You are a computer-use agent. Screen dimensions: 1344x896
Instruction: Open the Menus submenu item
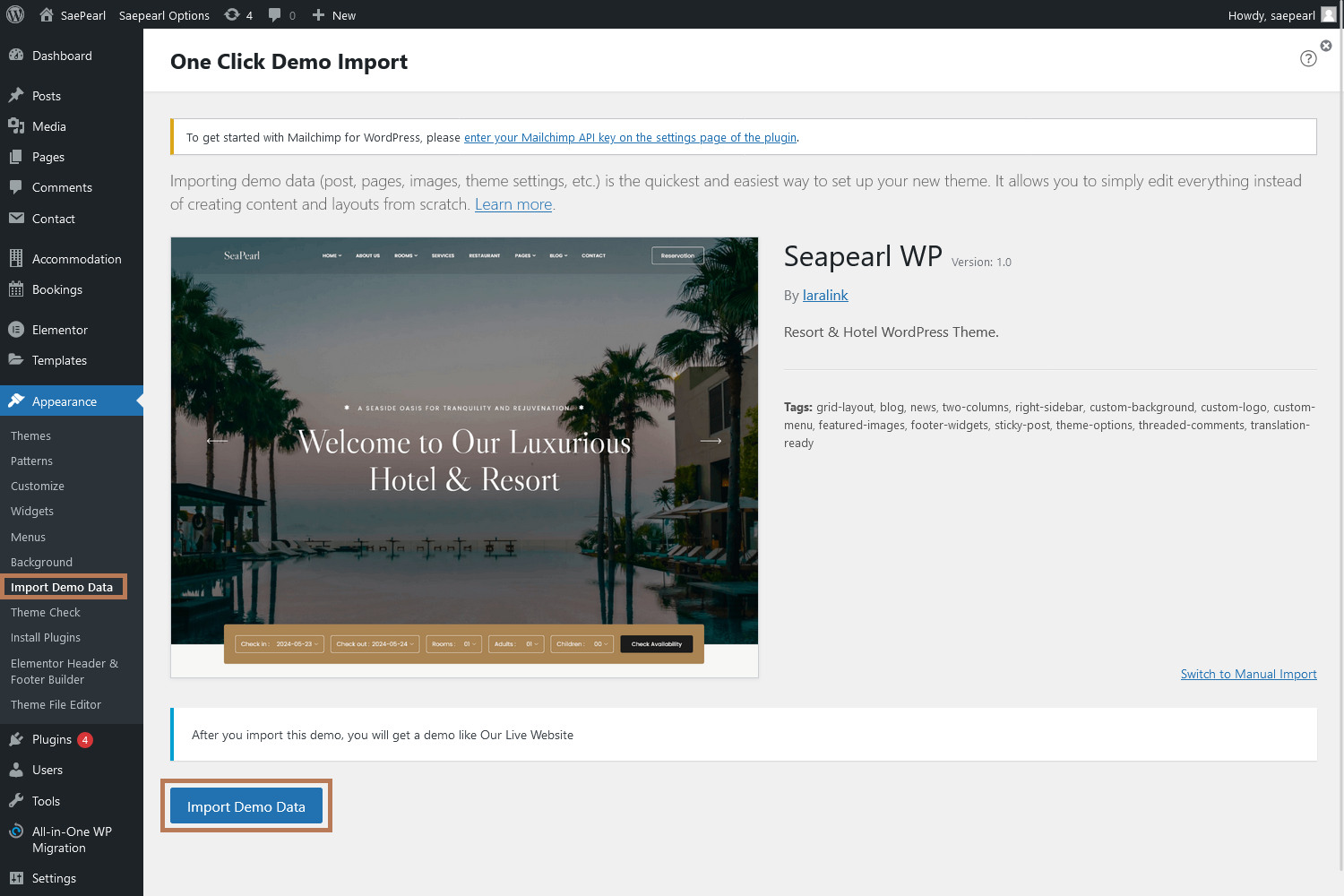(28, 537)
